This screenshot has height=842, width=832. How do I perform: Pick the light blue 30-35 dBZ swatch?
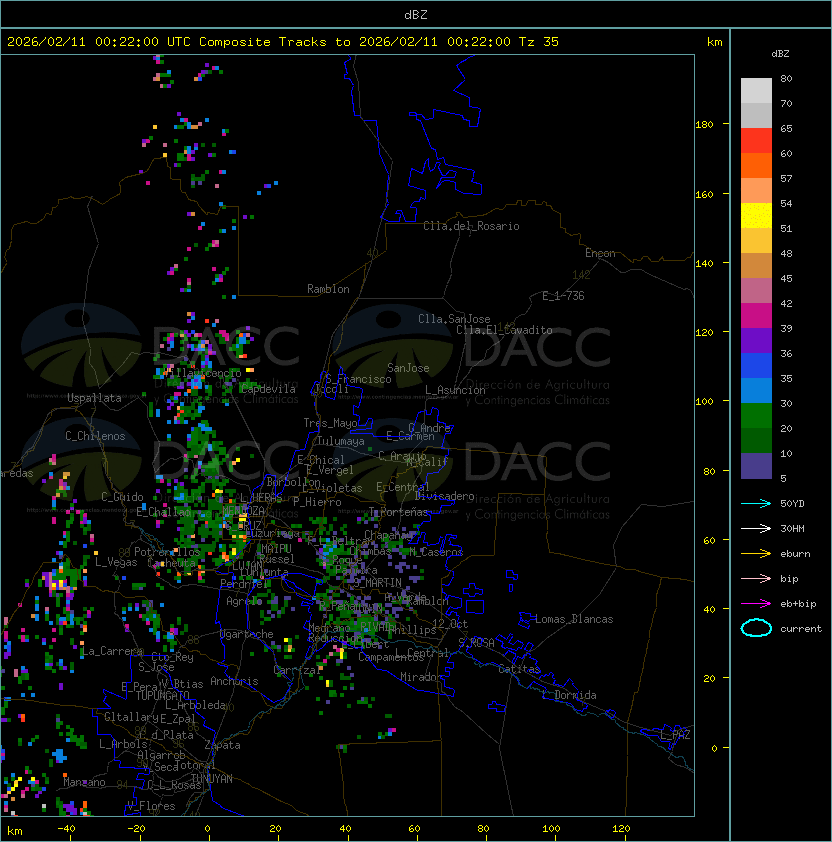click(x=756, y=391)
